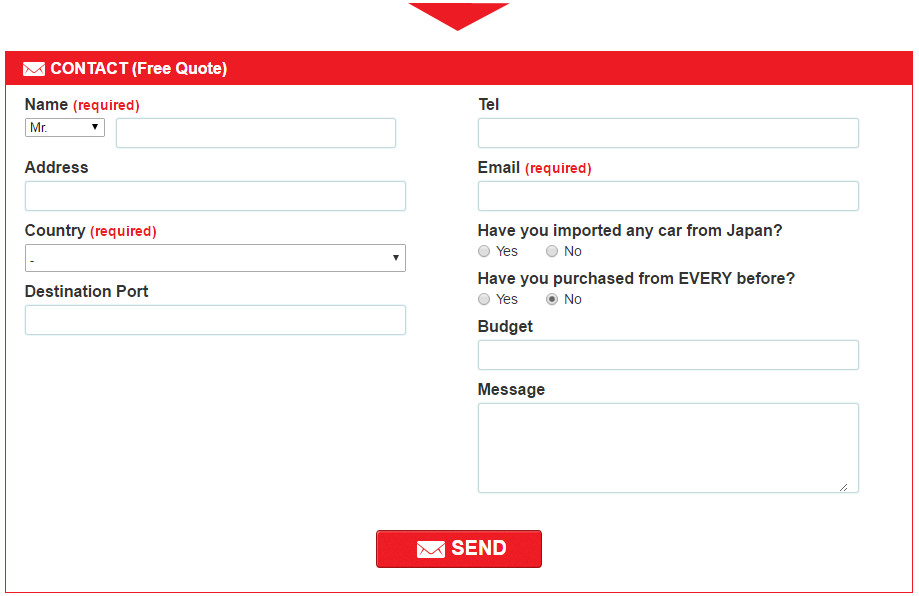Select No for purchased from EVERY before
Image resolution: width=919 pixels, height=596 pixels.
tap(552, 299)
